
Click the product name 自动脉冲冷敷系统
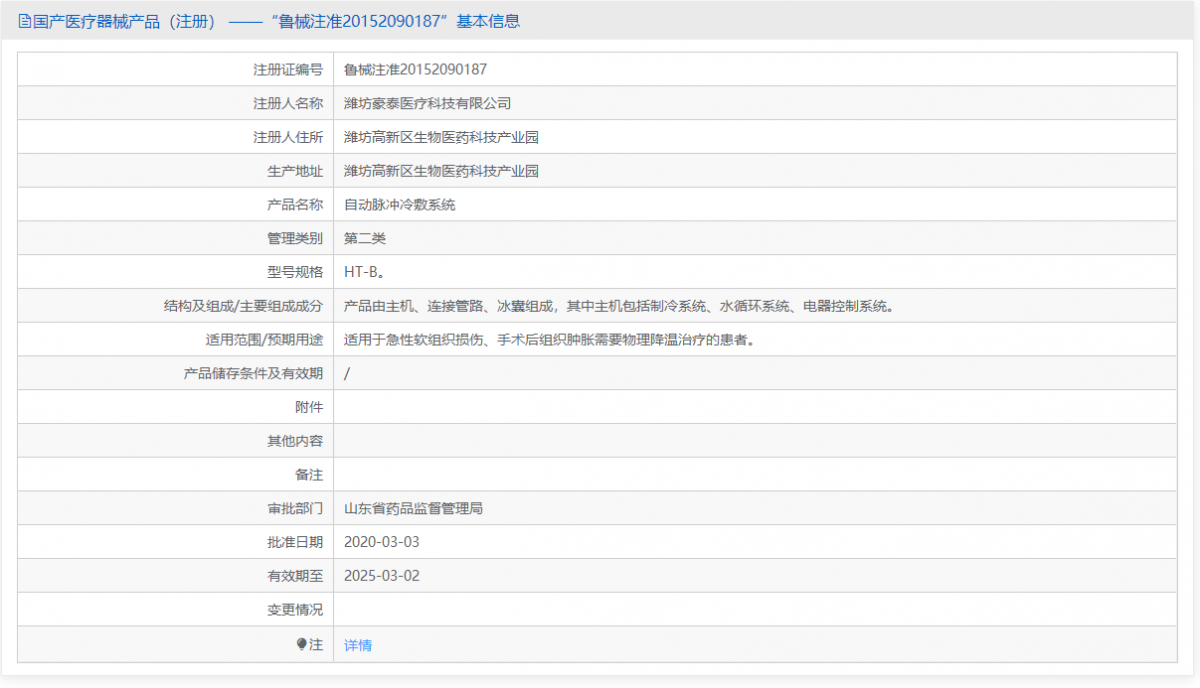point(401,204)
